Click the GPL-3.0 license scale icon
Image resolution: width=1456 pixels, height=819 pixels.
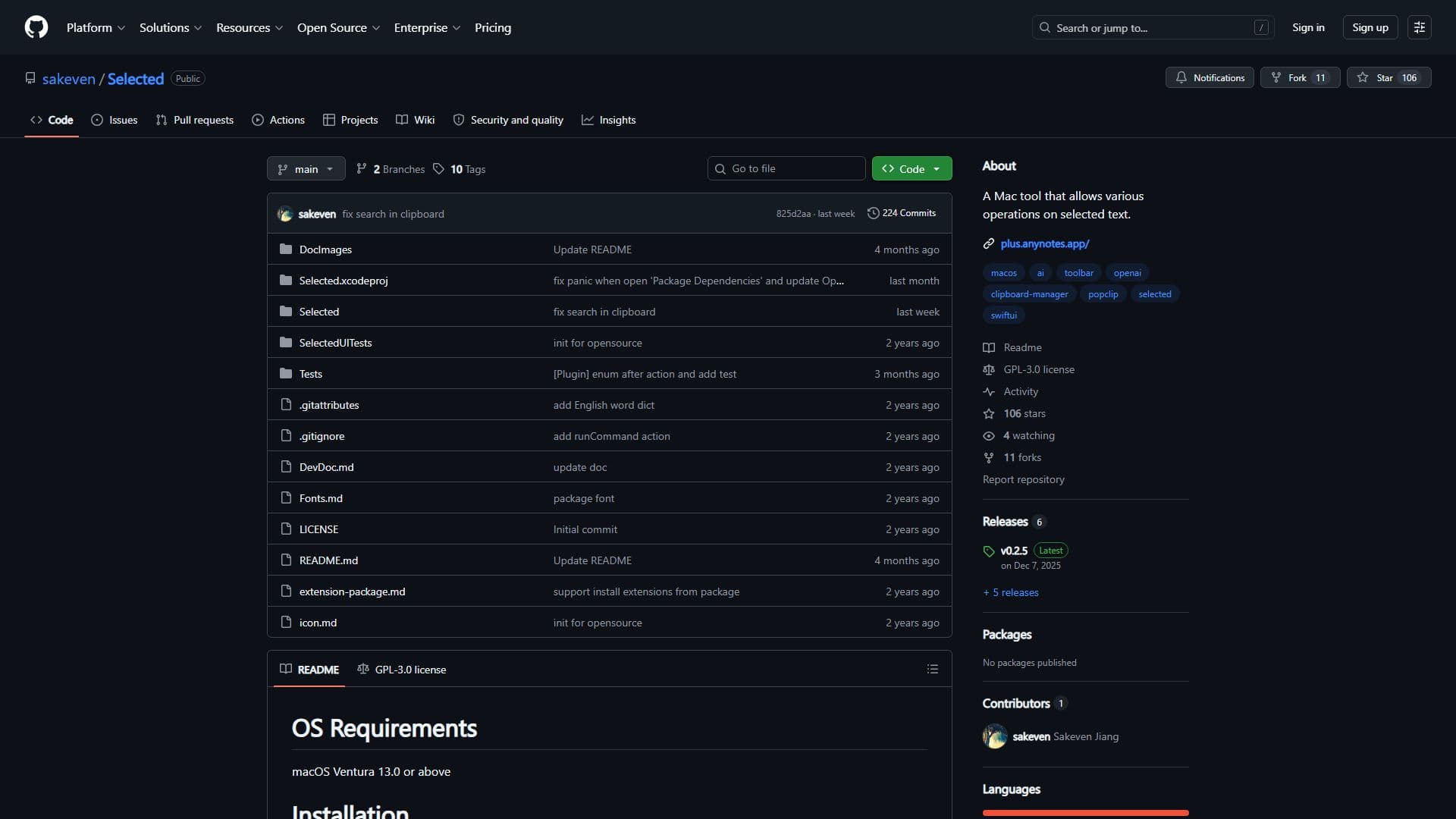coord(989,369)
